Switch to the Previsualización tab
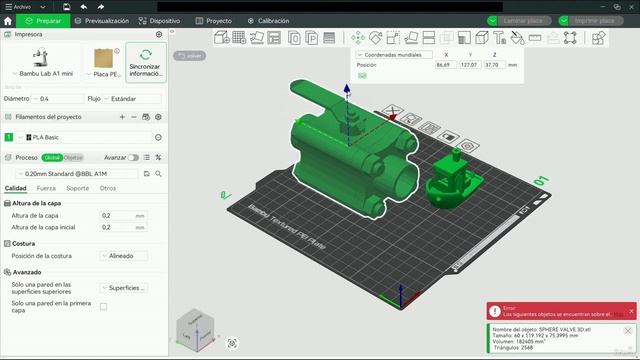This screenshot has width=640, height=360. click(x=102, y=21)
